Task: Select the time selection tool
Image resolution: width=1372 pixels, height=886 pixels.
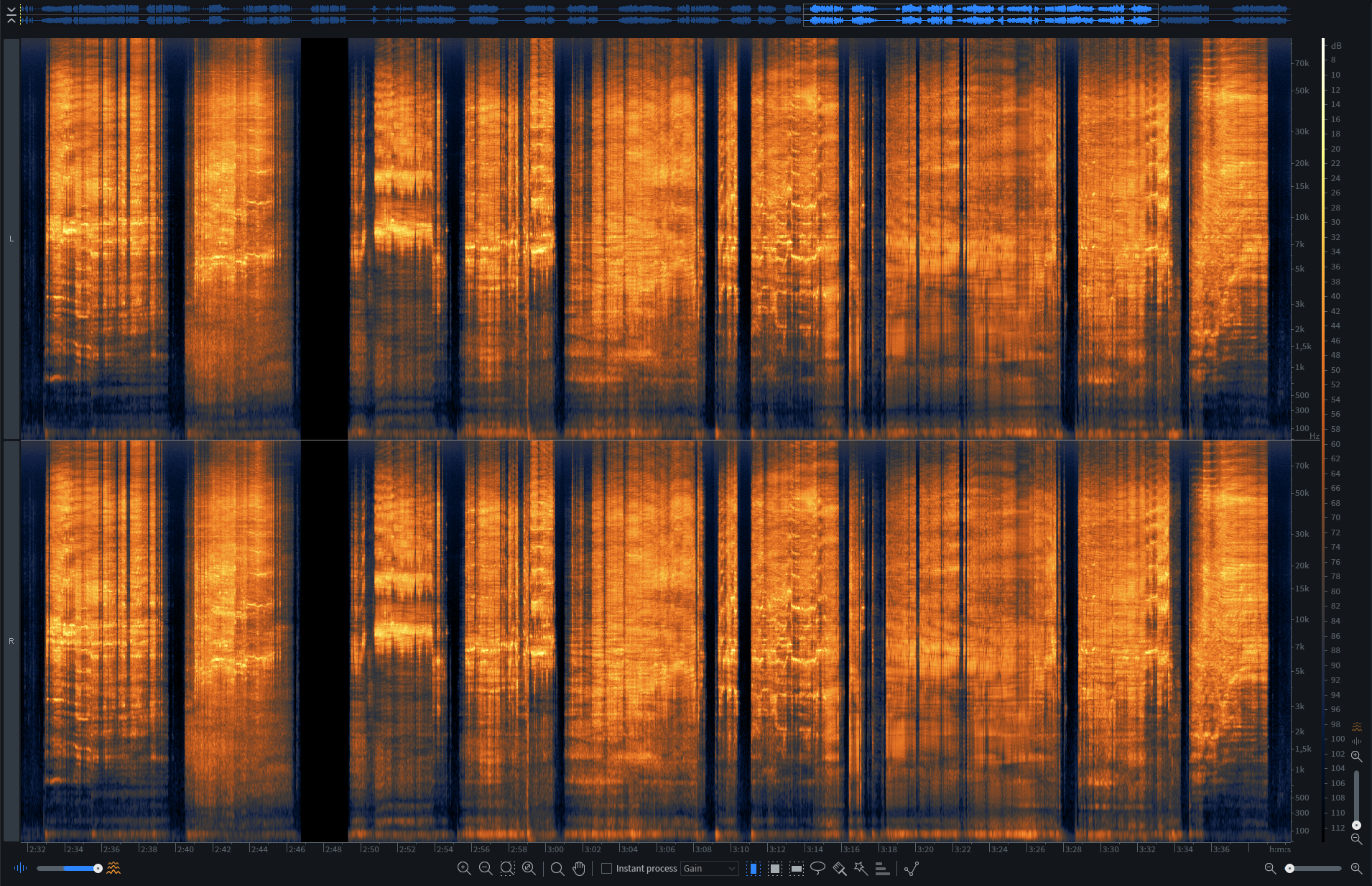Action: click(x=753, y=869)
